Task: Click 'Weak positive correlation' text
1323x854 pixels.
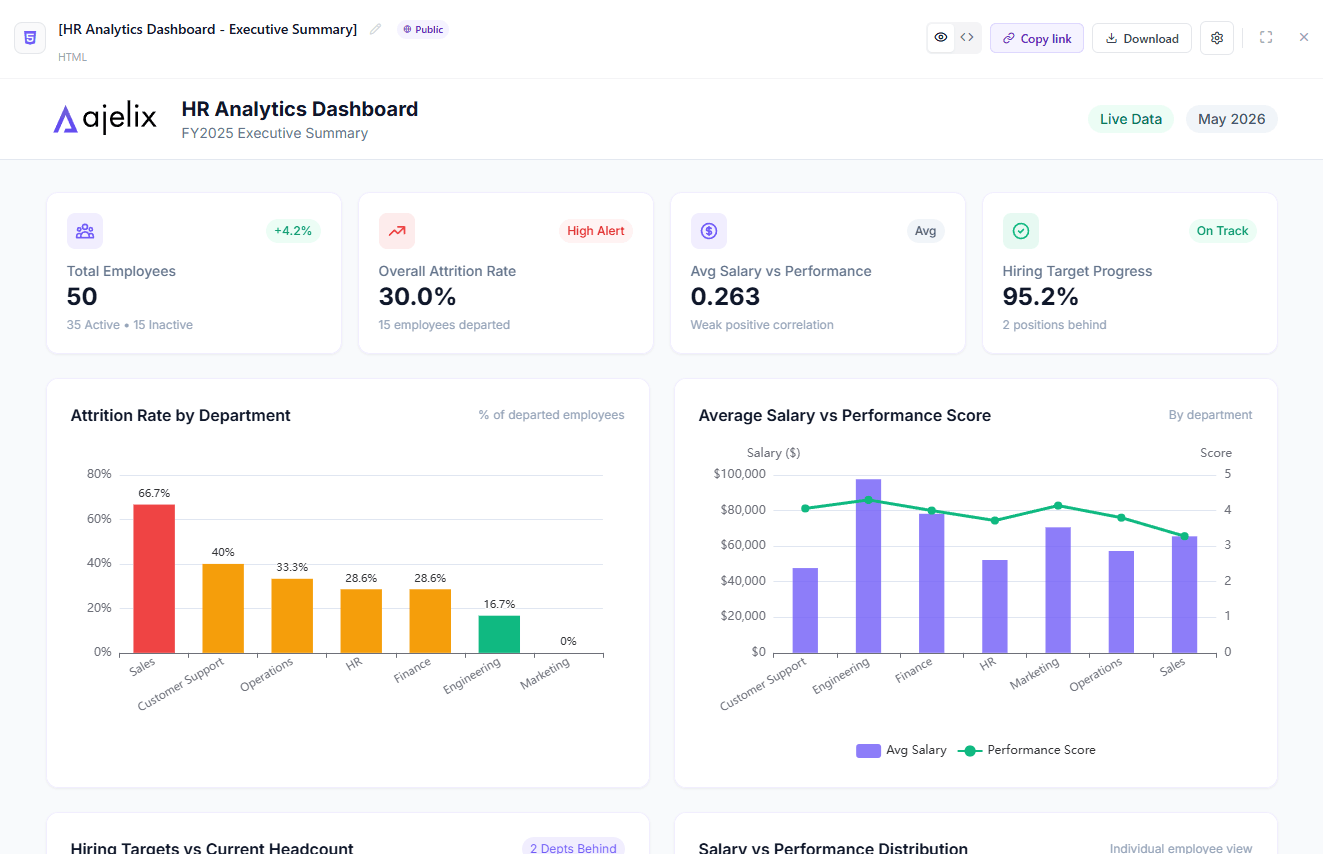Action: click(762, 325)
